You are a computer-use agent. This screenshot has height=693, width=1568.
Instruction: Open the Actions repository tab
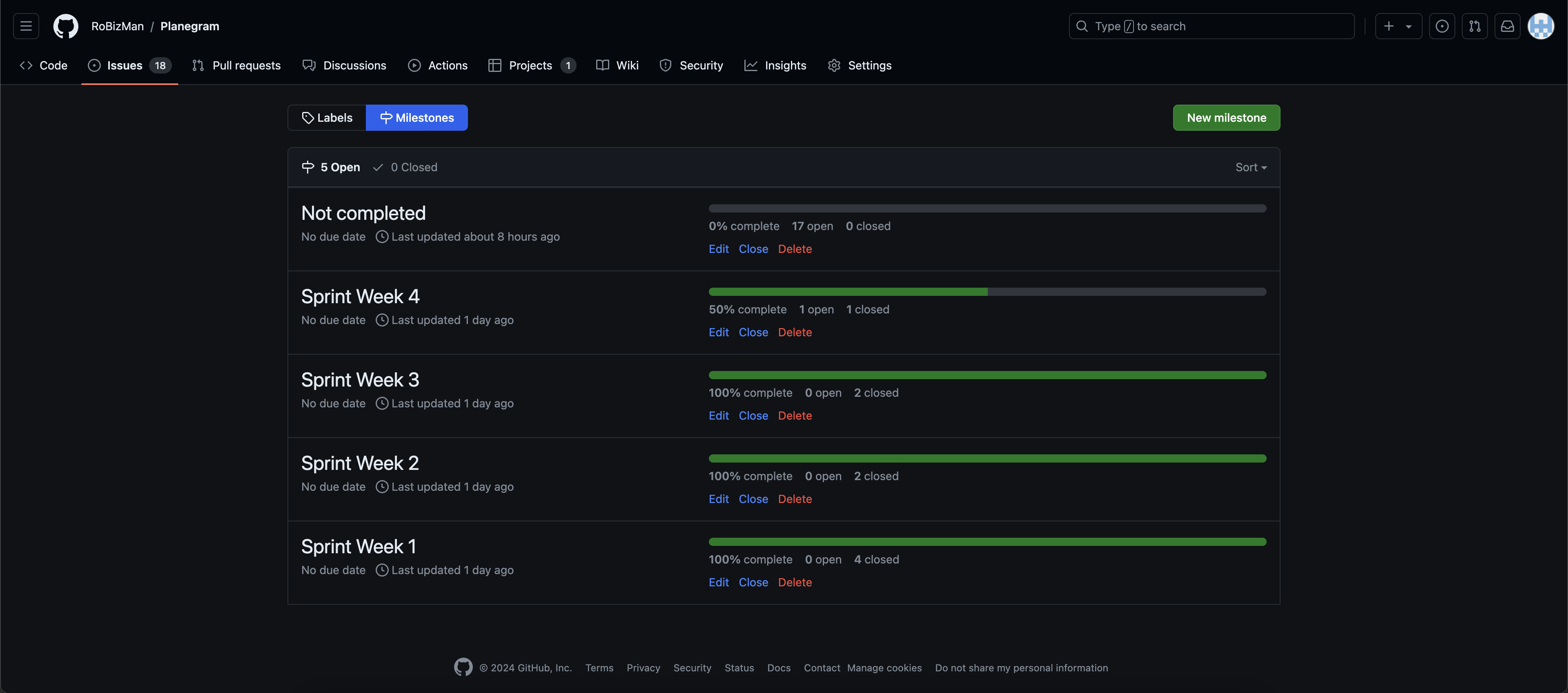click(438, 65)
